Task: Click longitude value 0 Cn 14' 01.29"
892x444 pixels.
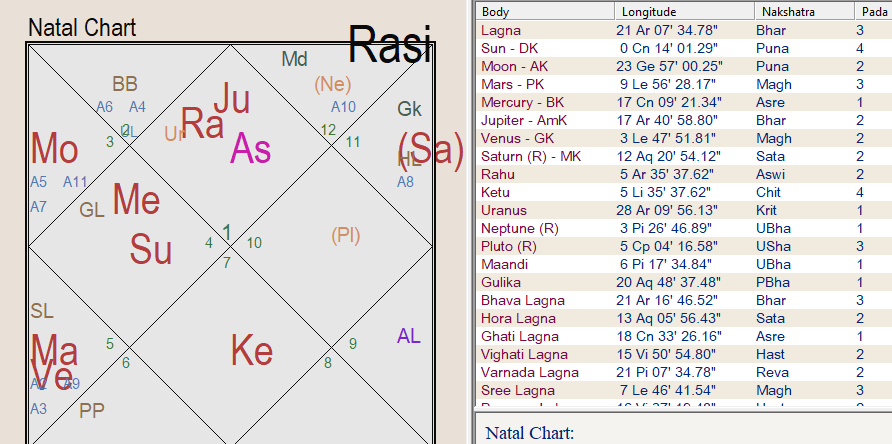Action: 667,48
